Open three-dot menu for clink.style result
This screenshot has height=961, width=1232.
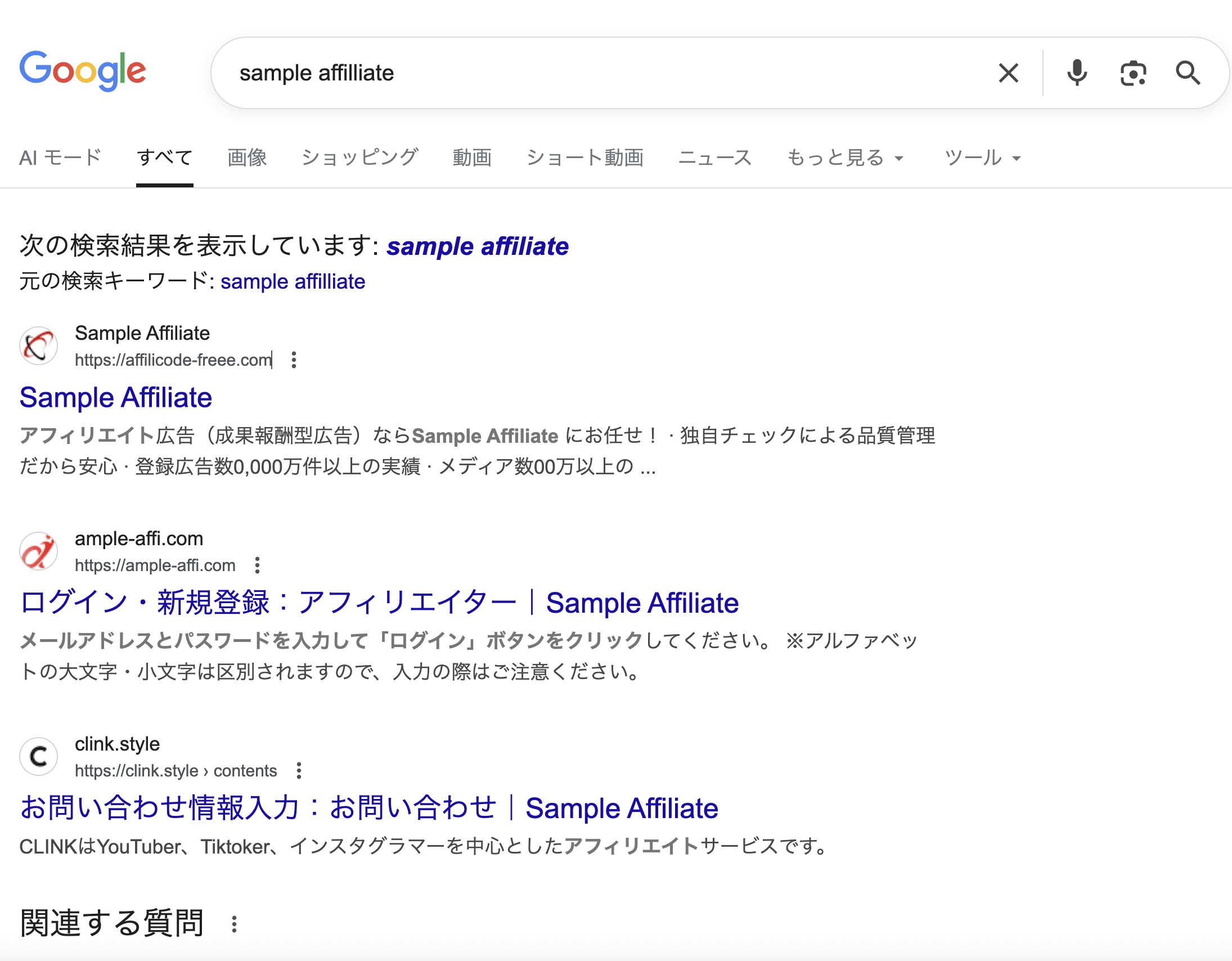(x=299, y=771)
